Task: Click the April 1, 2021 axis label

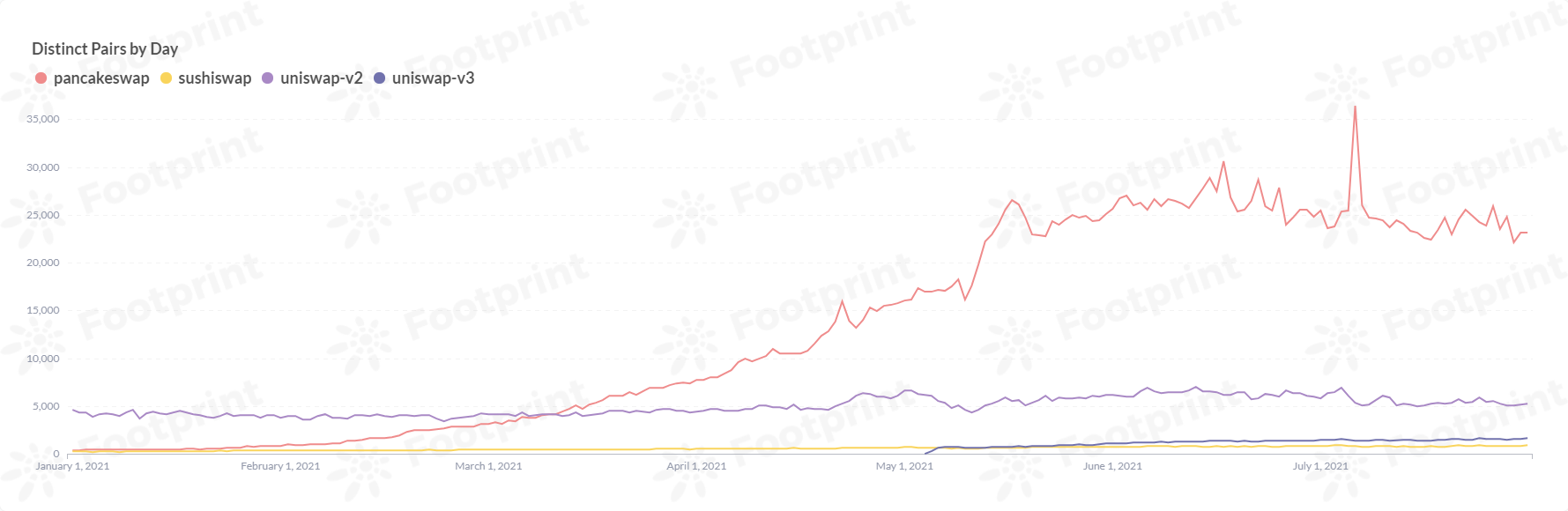Action: pos(696,466)
